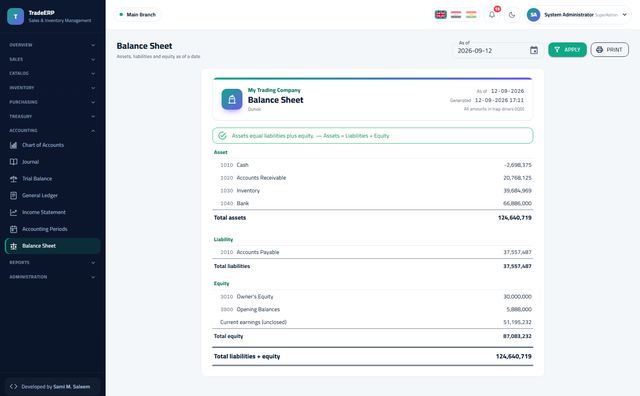Select the third flag language option
The width and height of the screenshot is (640, 396).
(471, 15)
